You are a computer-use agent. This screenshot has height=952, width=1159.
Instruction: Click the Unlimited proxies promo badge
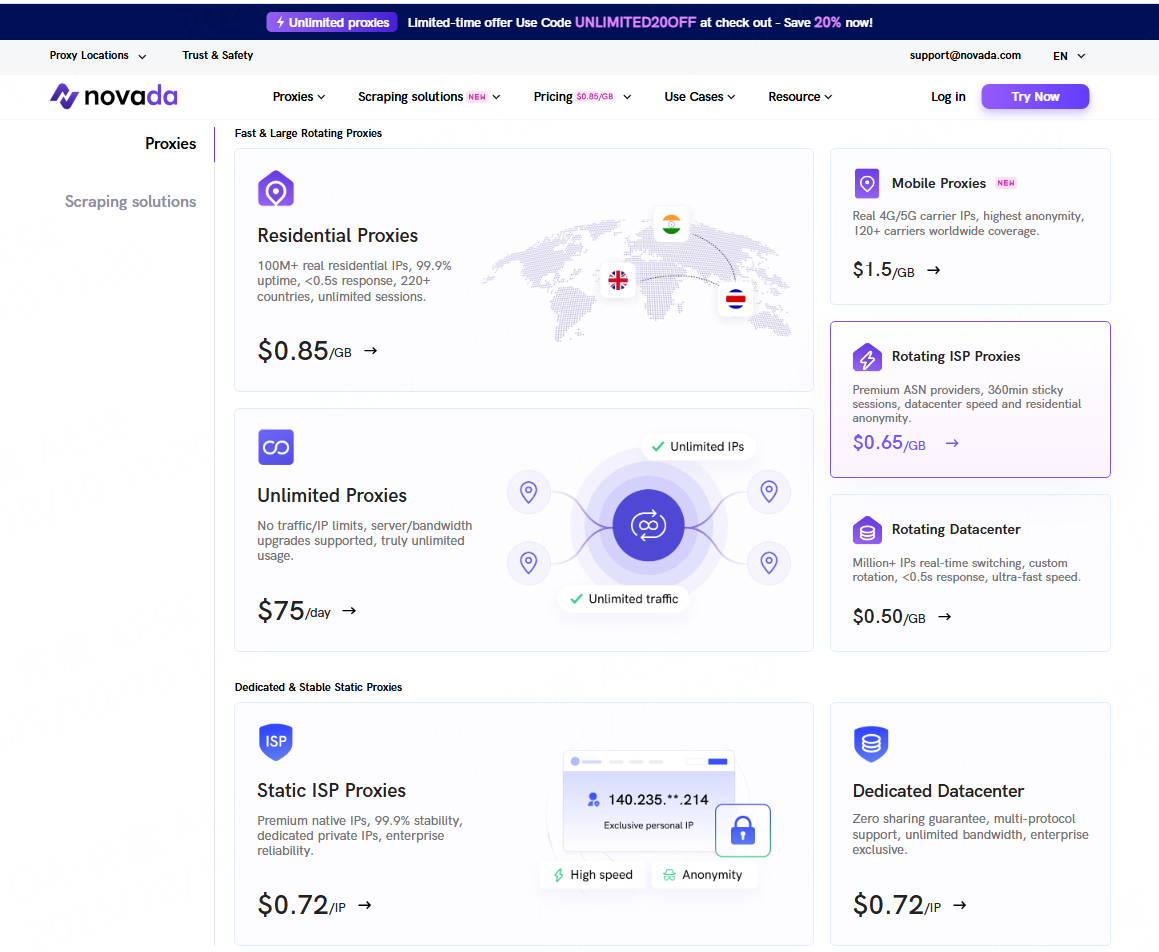(x=332, y=22)
